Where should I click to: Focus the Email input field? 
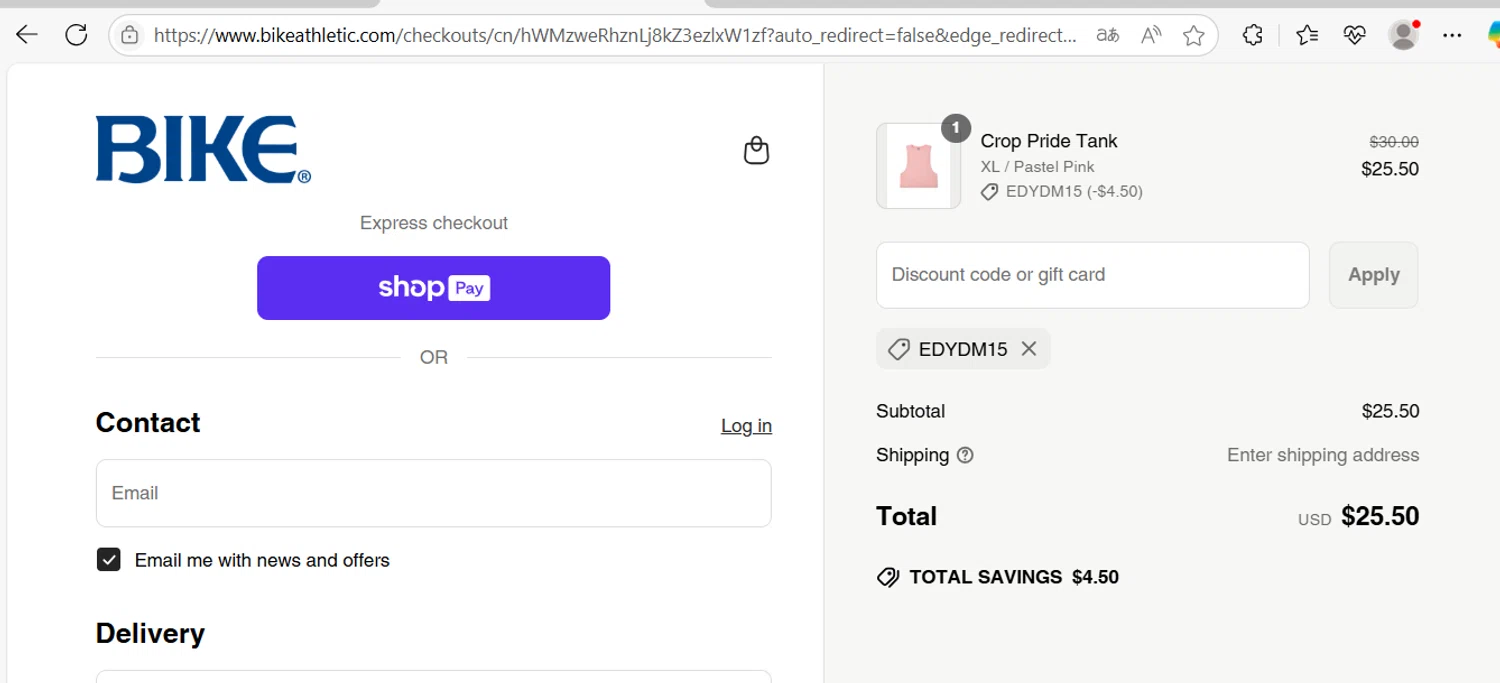click(434, 493)
